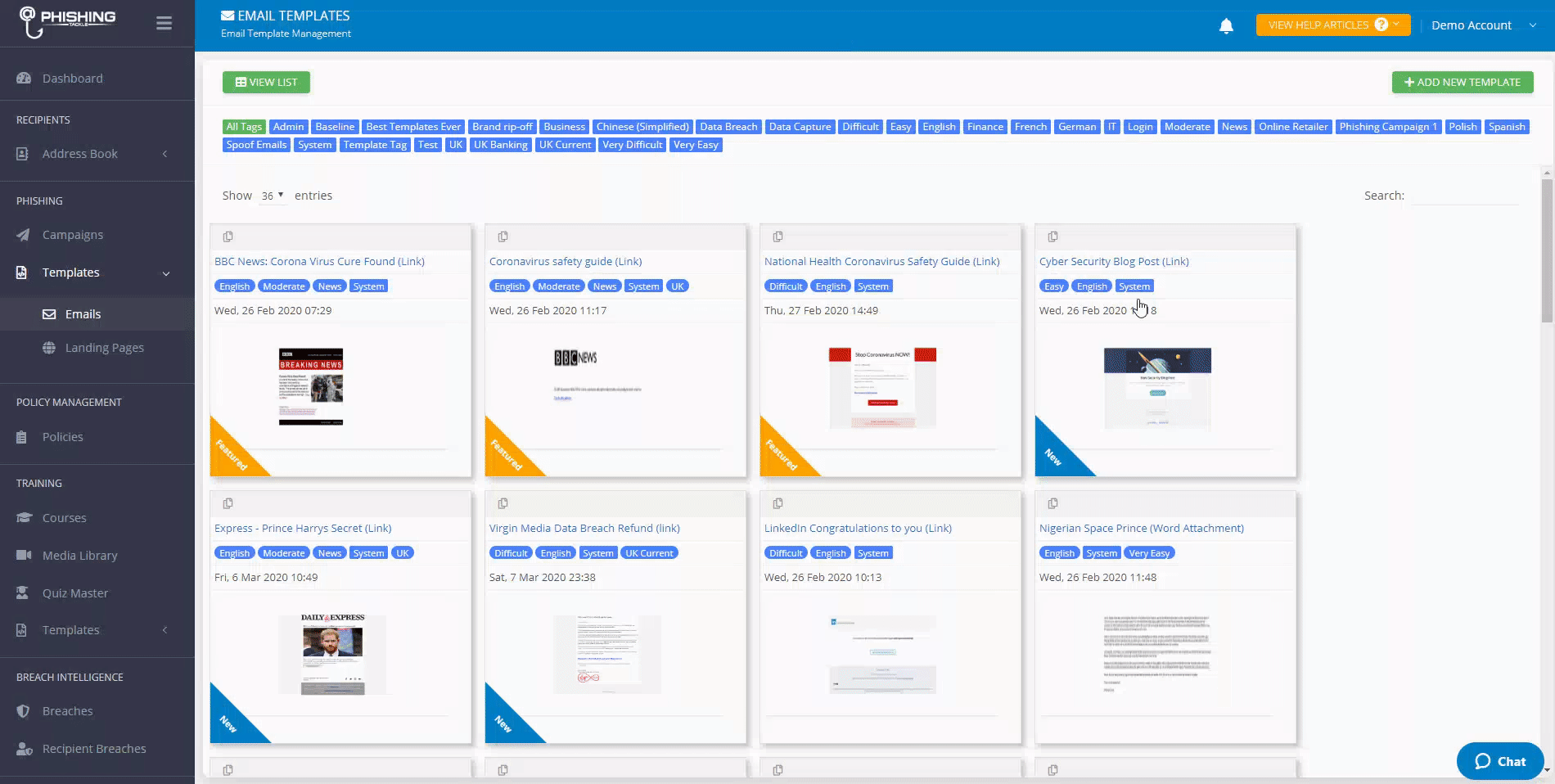The width and height of the screenshot is (1555, 784).
Task: Open Campaigns in the sidebar
Action: [x=73, y=235]
